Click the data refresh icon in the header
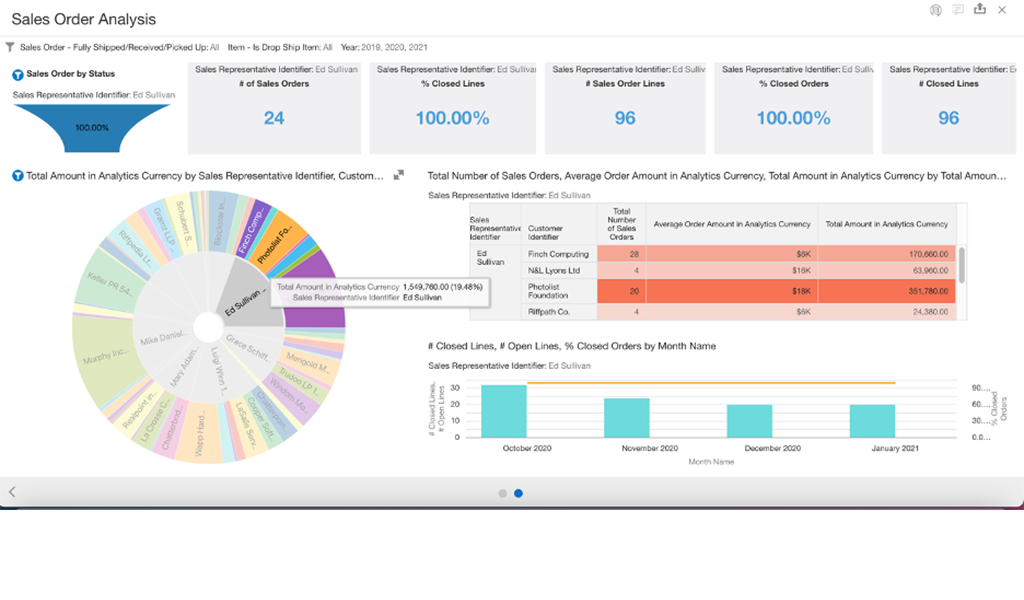This screenshot has height=600, width=1024. click(x=935, y=10)
